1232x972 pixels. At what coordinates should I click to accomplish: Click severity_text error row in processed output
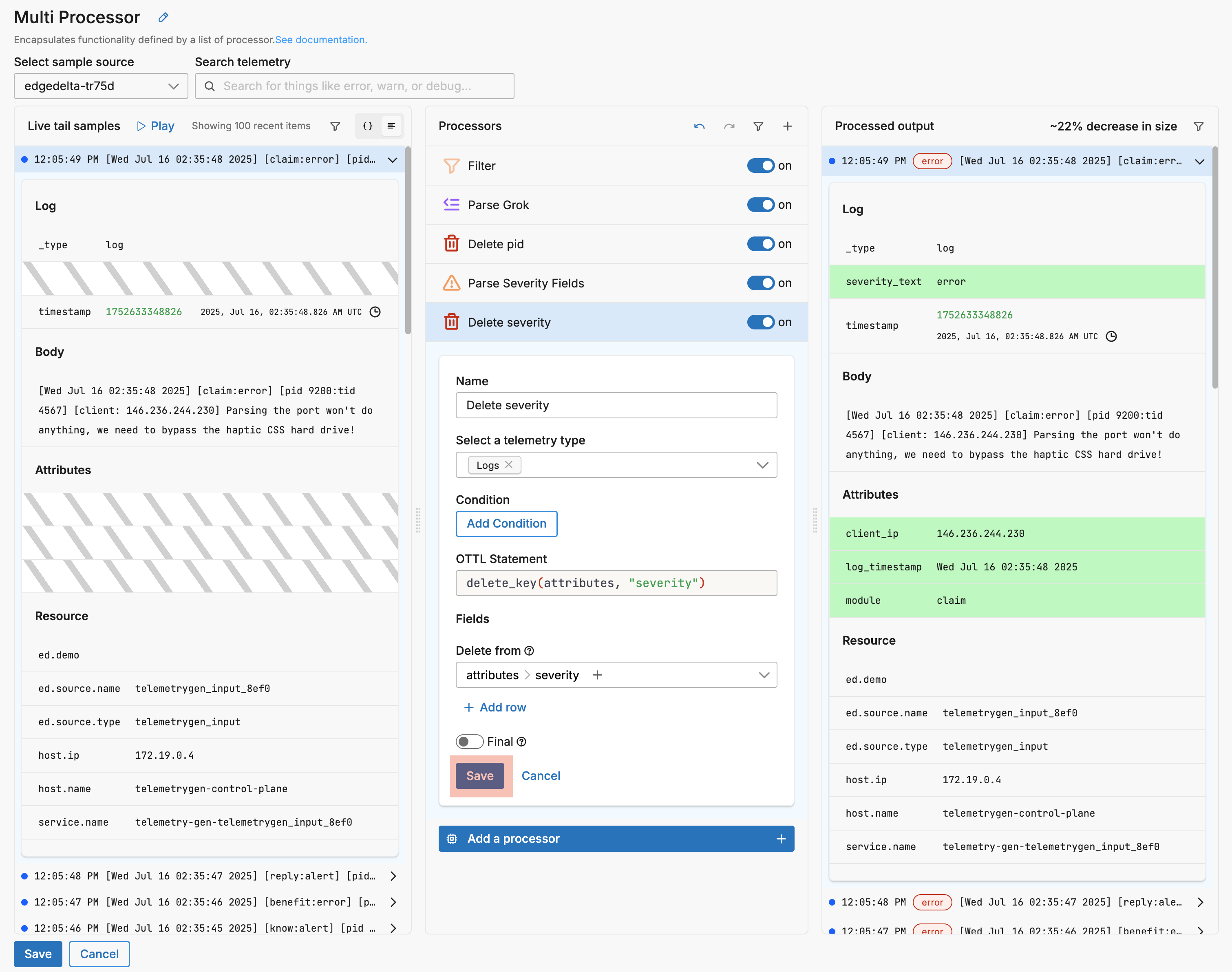click(1017, 282)
